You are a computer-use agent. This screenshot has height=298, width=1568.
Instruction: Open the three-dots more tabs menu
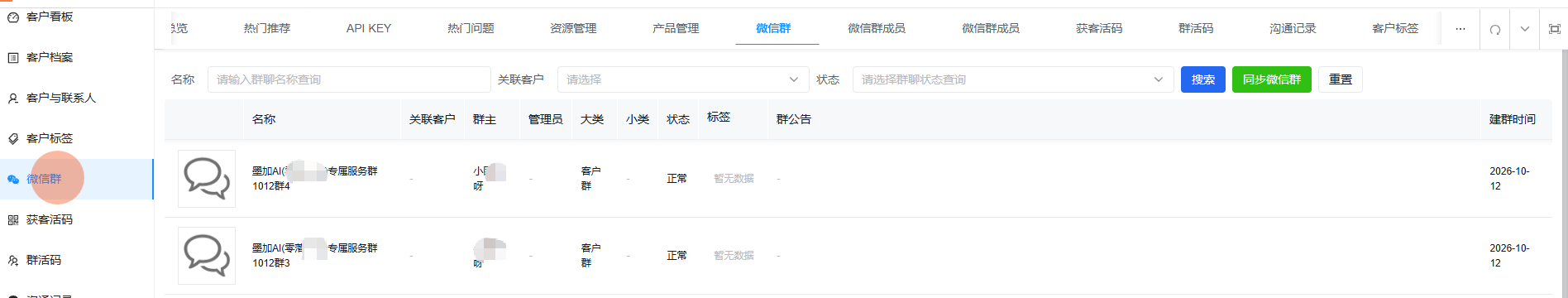click(x=1460, y=29)
